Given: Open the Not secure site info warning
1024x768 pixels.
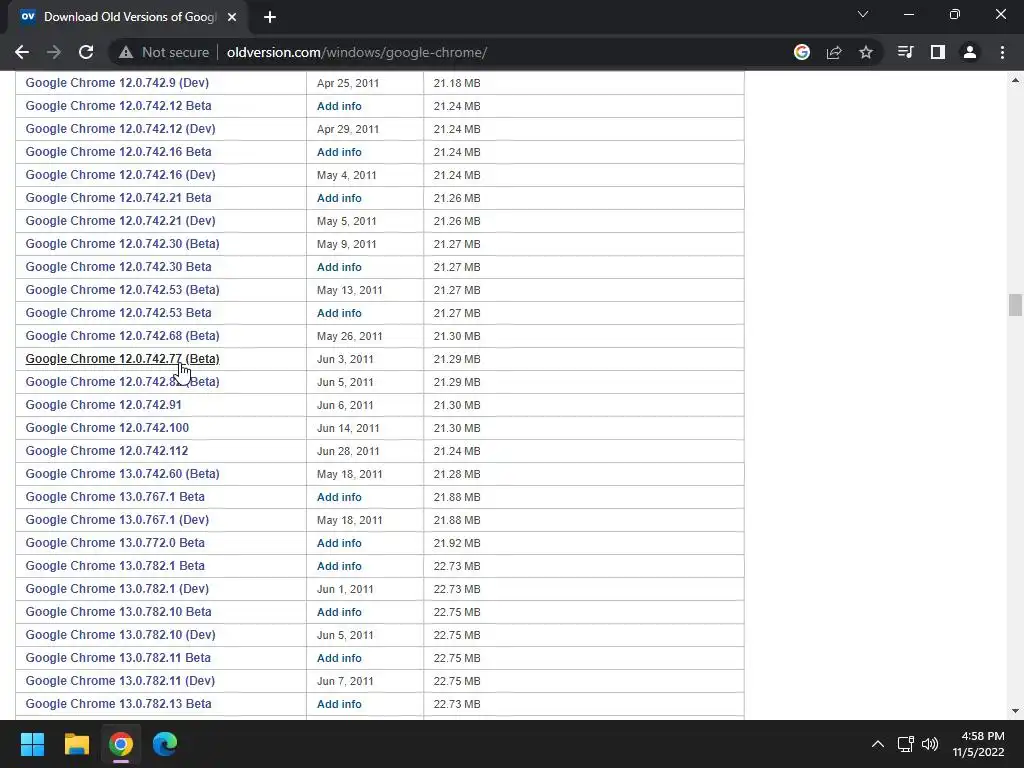Looking at the screenshot, I should click(164, 52).
